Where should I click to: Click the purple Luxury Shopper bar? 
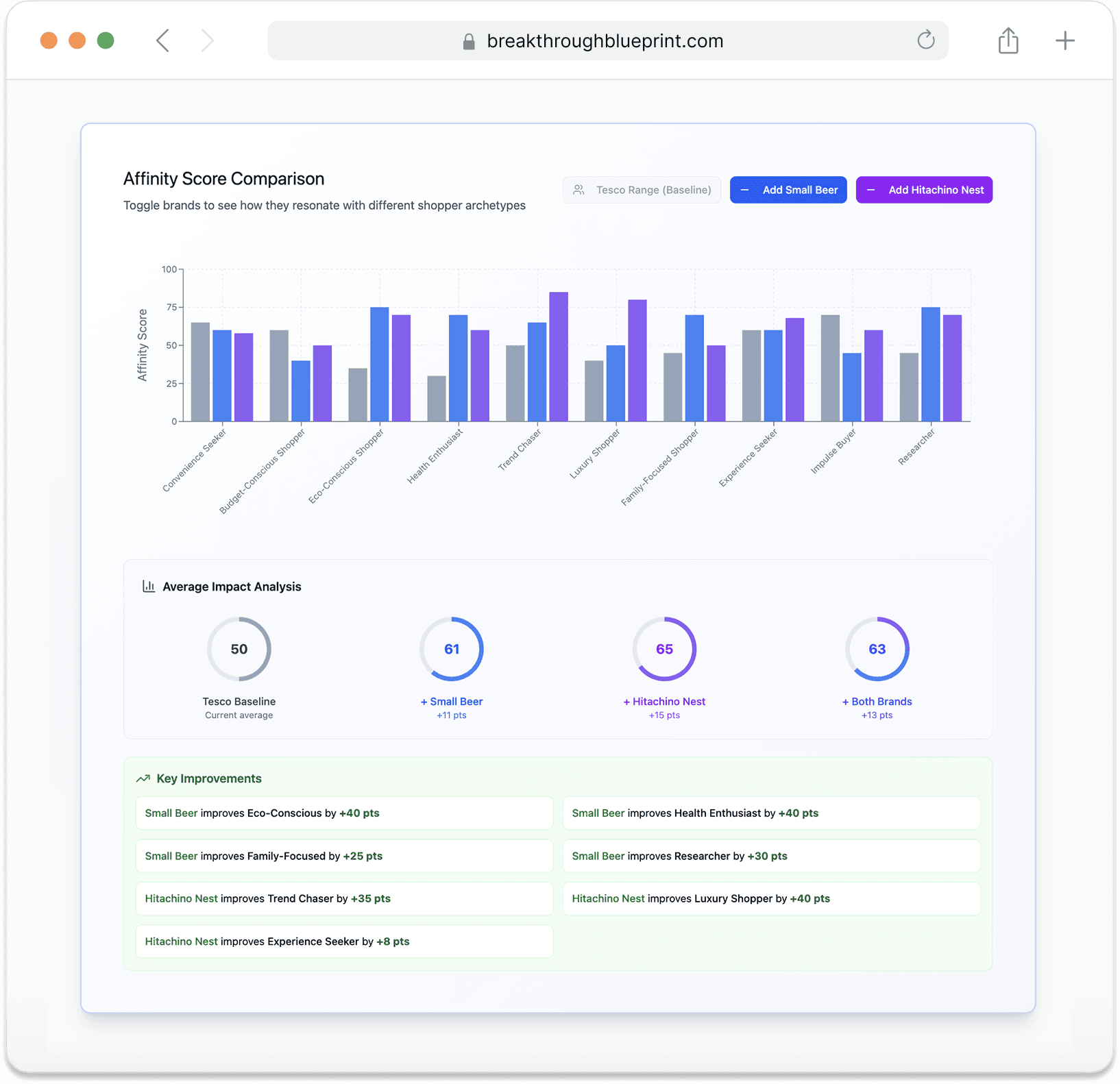tap(637, 360)
